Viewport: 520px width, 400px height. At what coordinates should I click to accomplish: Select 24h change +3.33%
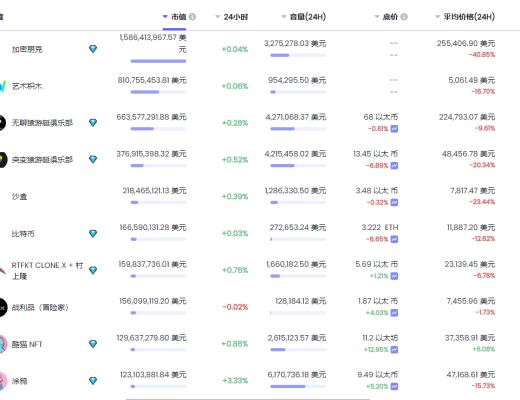[235, 380]
